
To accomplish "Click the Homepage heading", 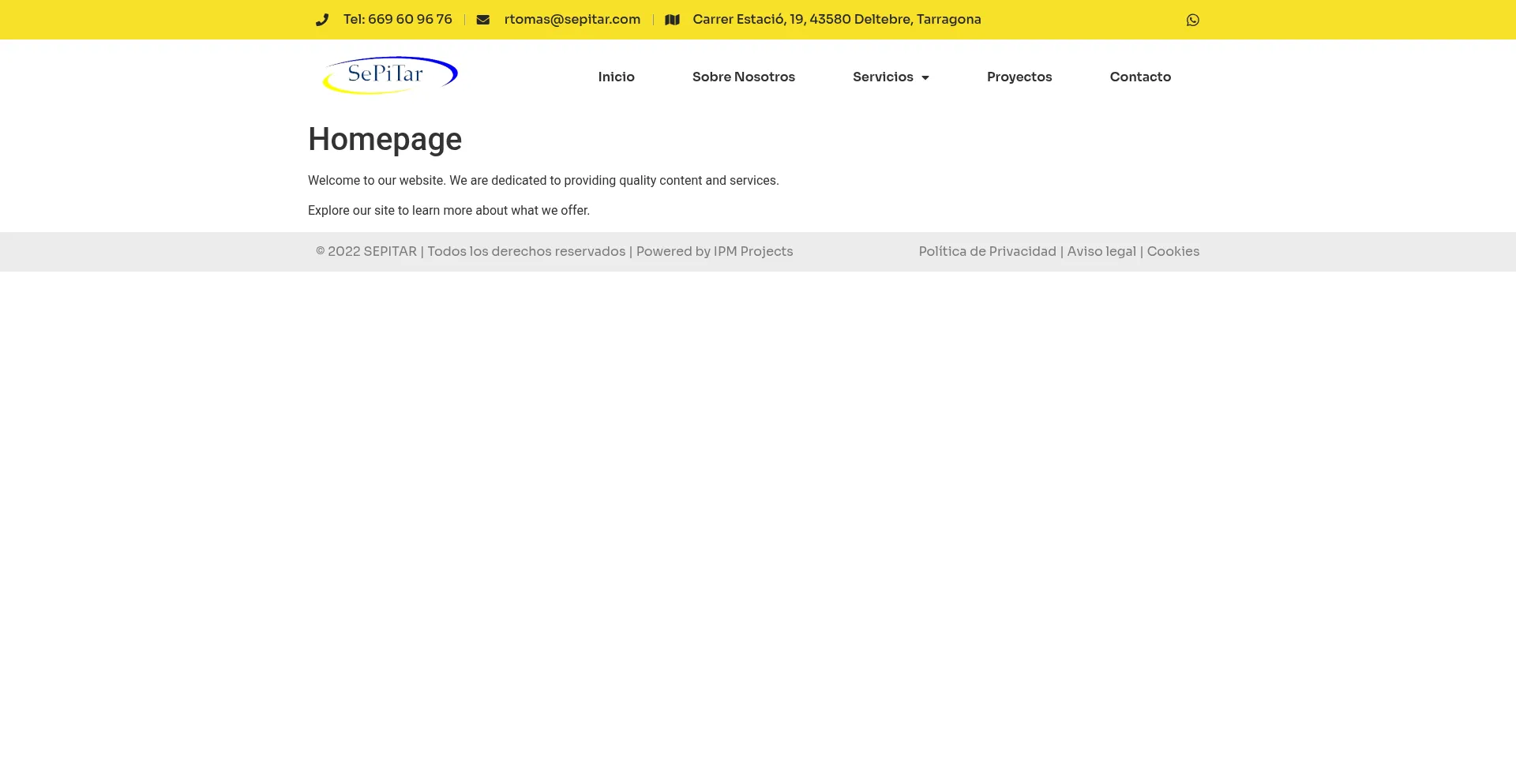I will click(x=385, y=139).
